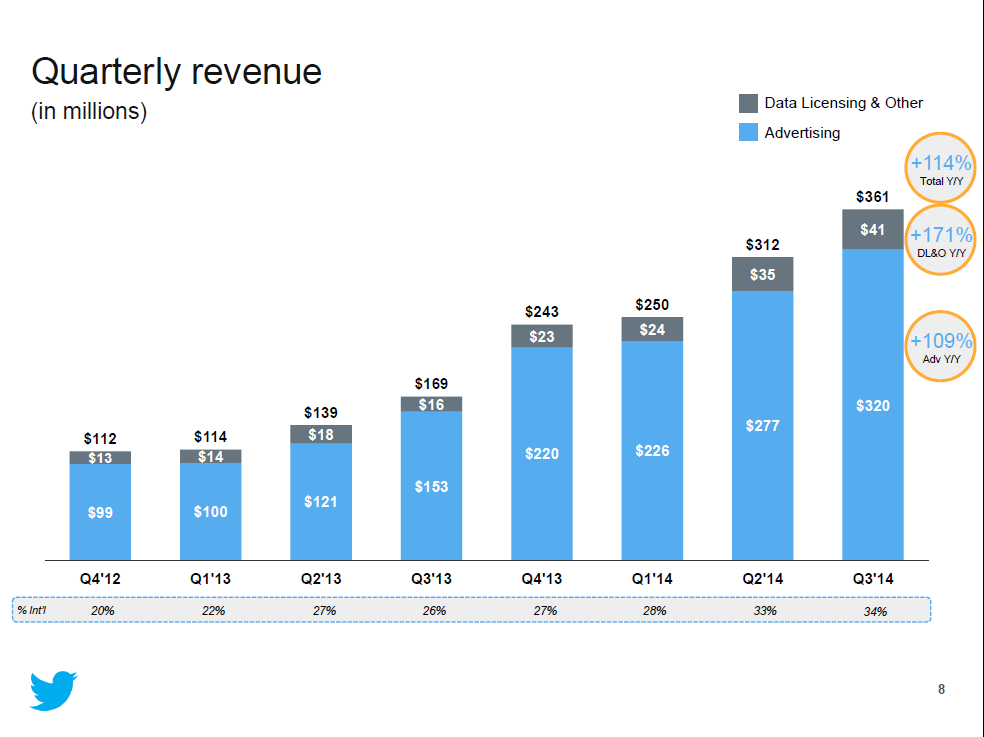Click the Twitter bird logo
This screenshot has height=737, width=984.
pos(54,690)
